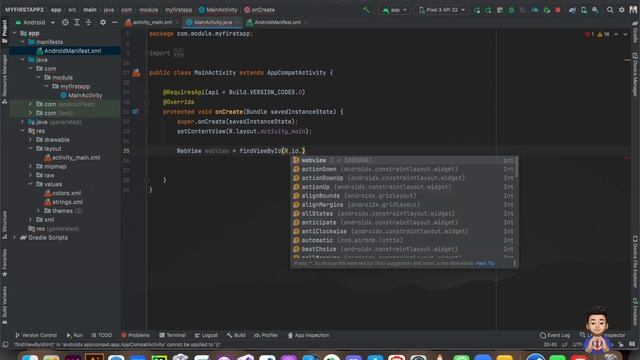The width and height of the screenshot is (640, 360).
Task: Click the Next Tip link in popup
Action: click(x=485, y=264)
